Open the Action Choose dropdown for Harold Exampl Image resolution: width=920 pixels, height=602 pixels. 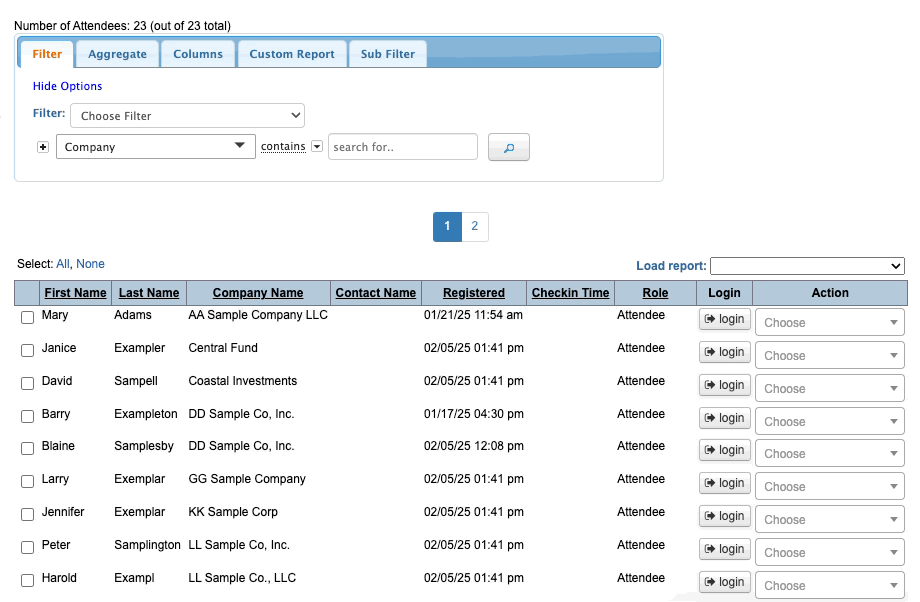(x=830, y=584)
